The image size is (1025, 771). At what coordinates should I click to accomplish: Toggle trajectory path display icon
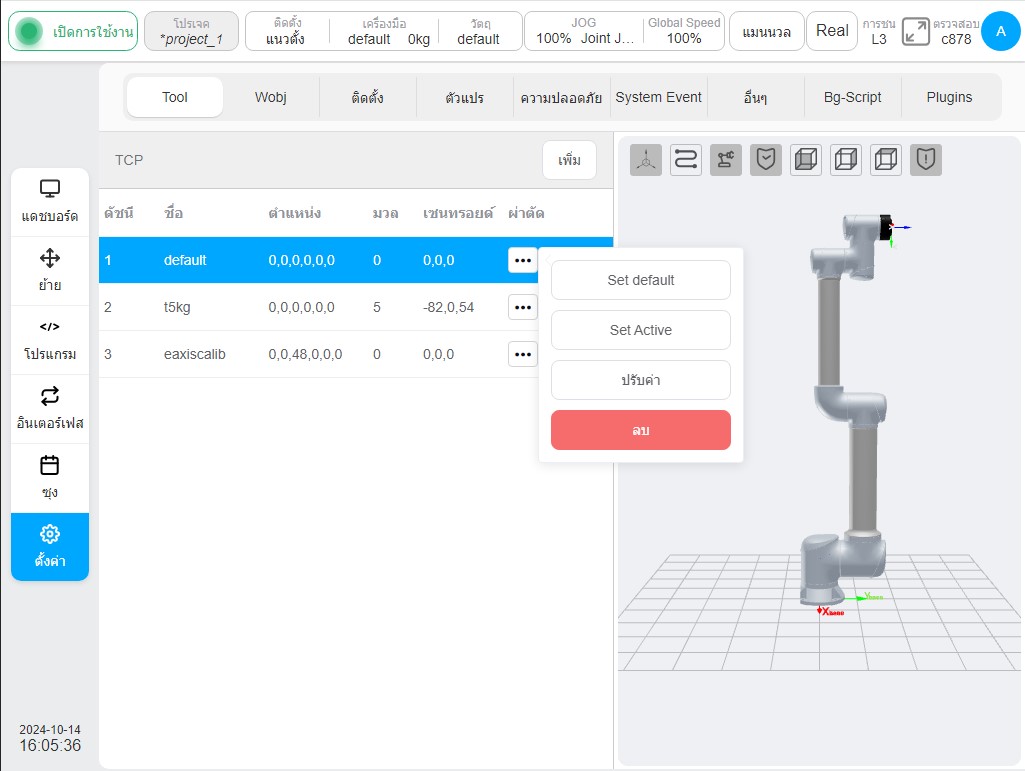coord(686,160)
